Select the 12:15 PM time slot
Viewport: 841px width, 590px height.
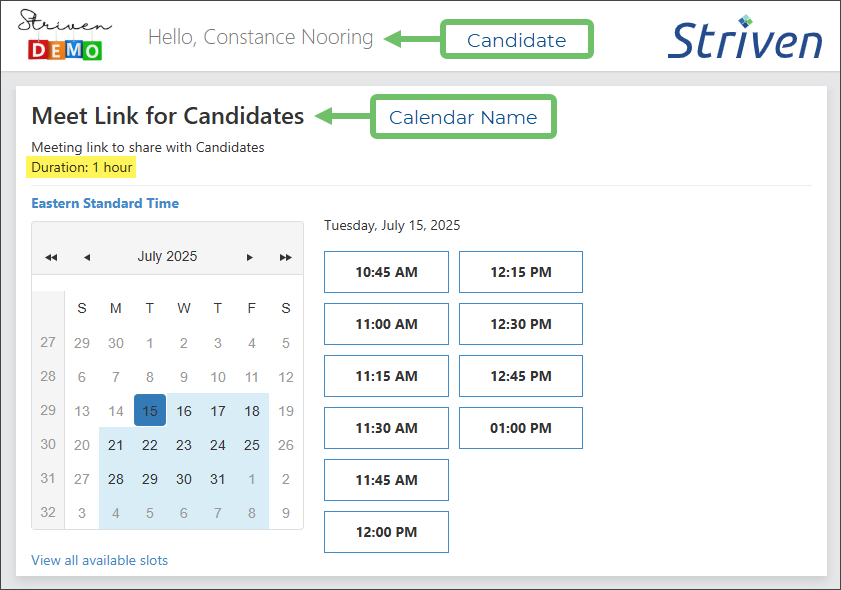click(x=520, y=271)
